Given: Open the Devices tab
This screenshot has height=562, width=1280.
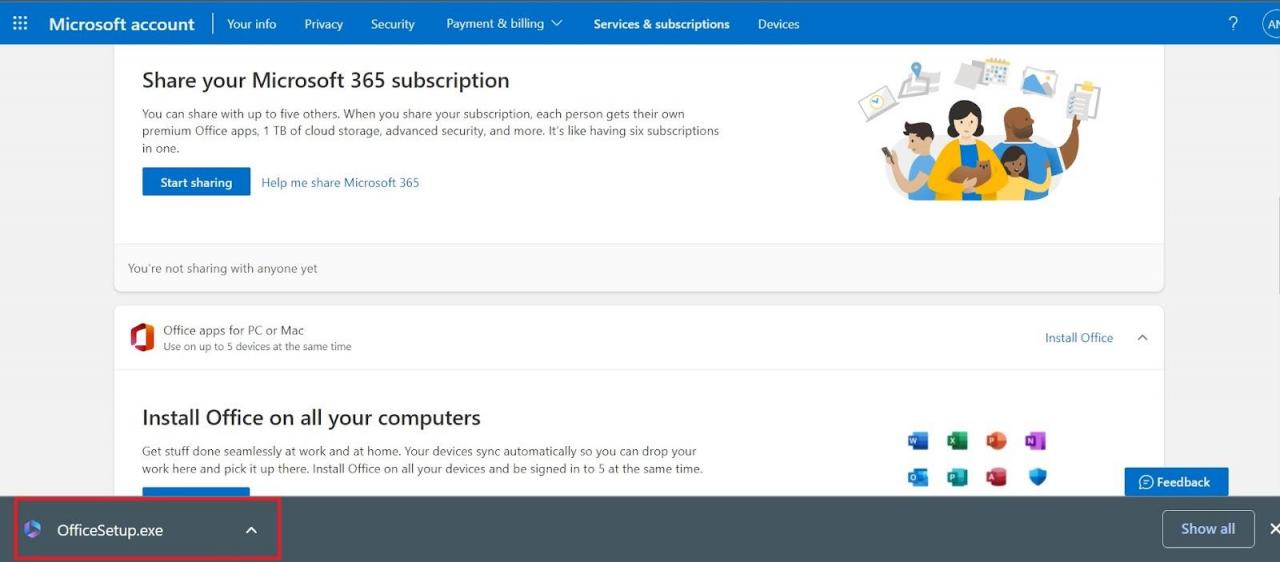Looking at the screenshot, I should tap(778, 24).
